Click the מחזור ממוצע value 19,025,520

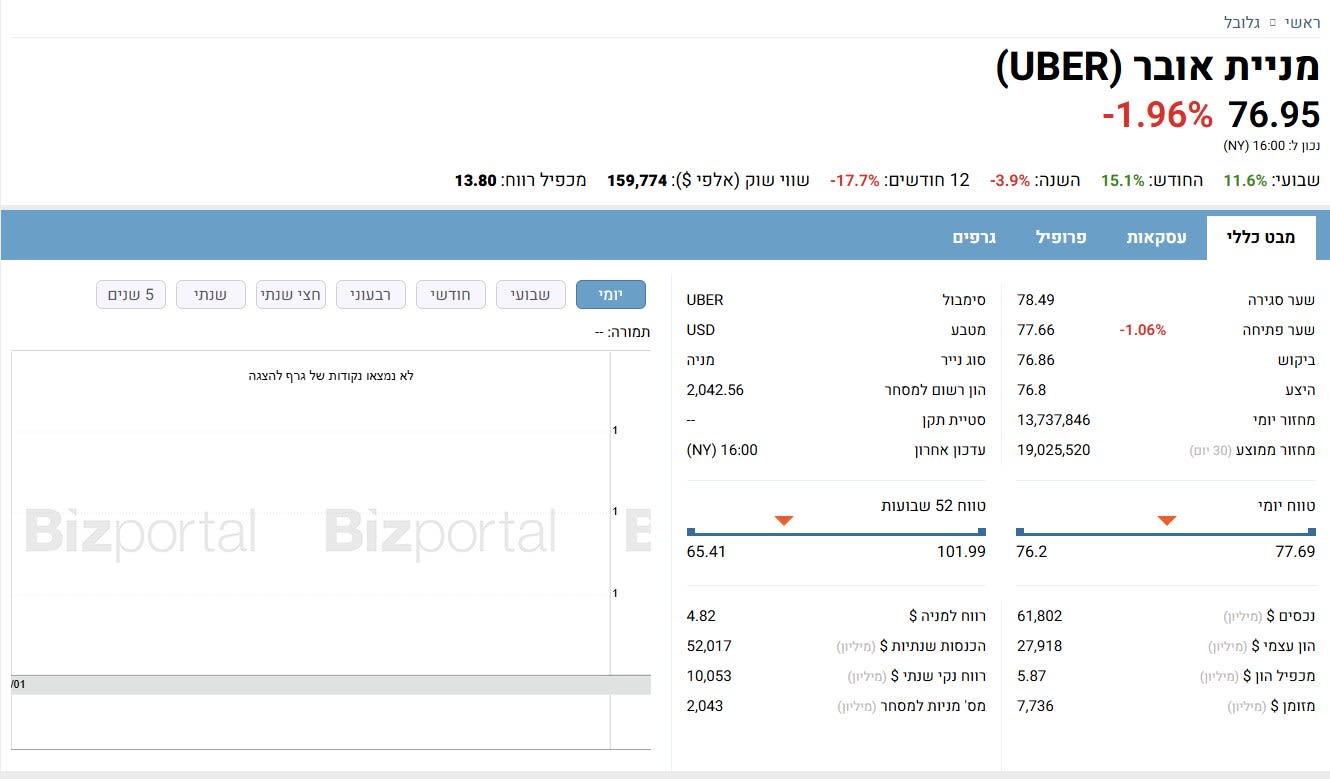click(x=1054, y=450)
